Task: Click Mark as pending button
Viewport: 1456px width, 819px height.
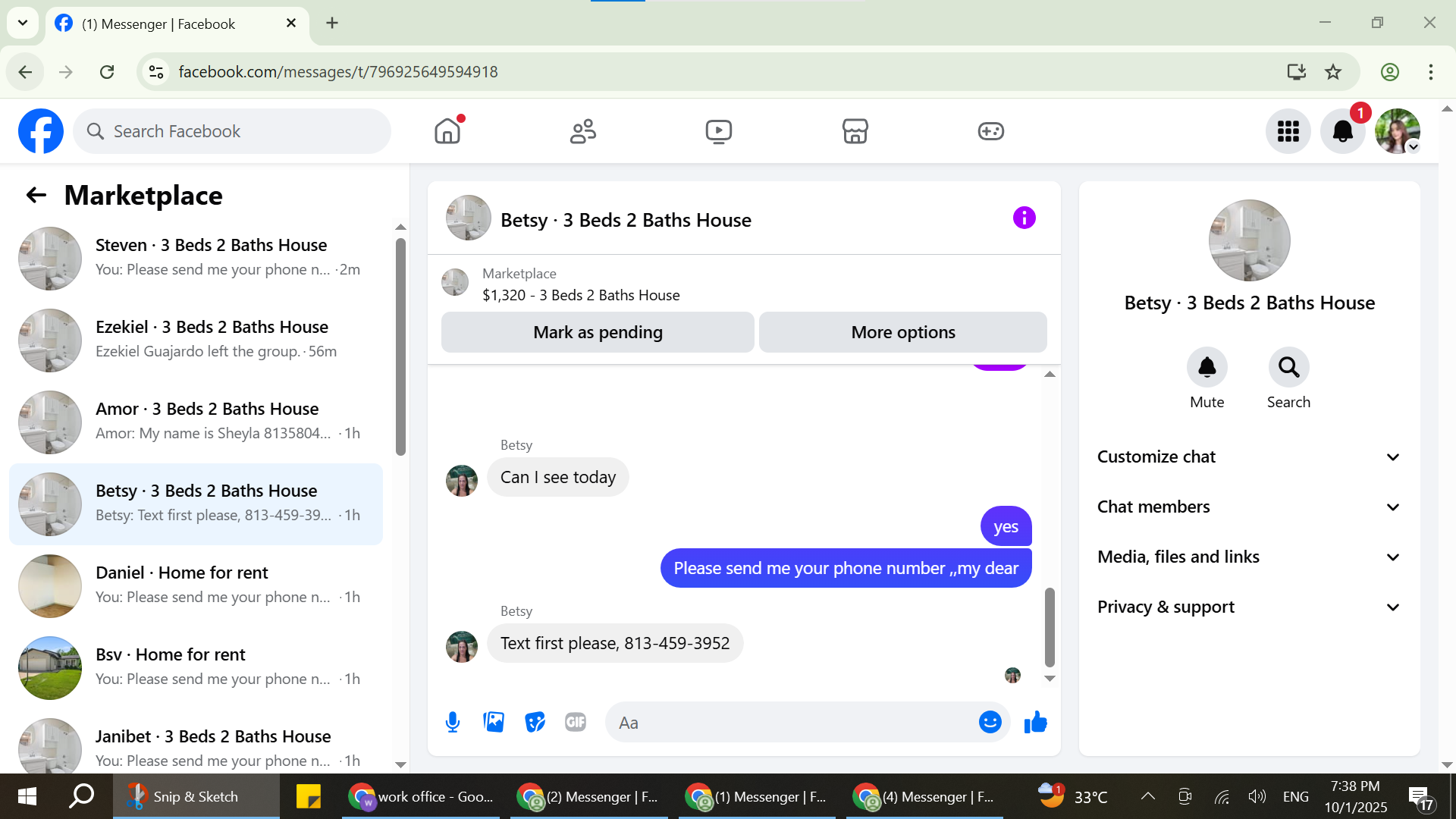Action: (x=598, y=332)
